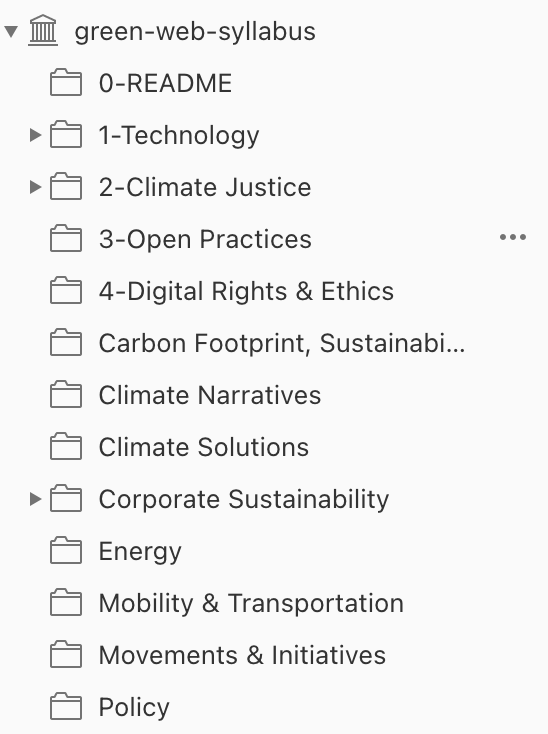548x734 pixels.
Task: Click the Climate Narratives folder icon
Action: click(66, 395)
